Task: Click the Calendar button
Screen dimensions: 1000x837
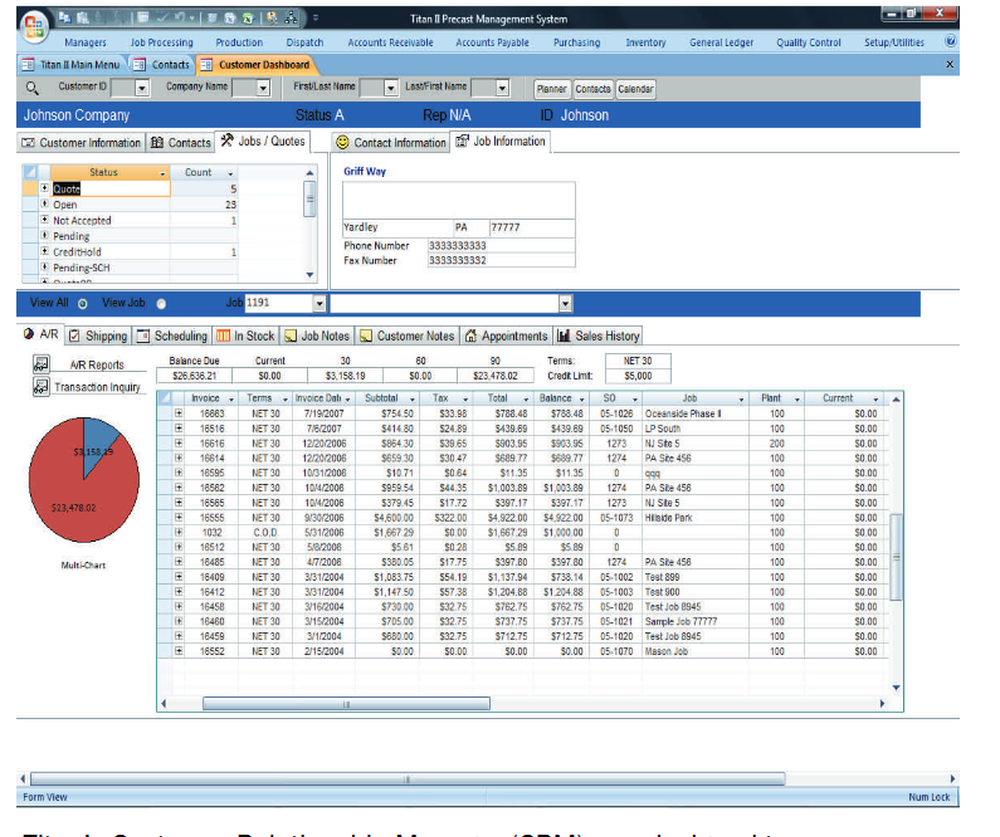Action: click(635, 89)
